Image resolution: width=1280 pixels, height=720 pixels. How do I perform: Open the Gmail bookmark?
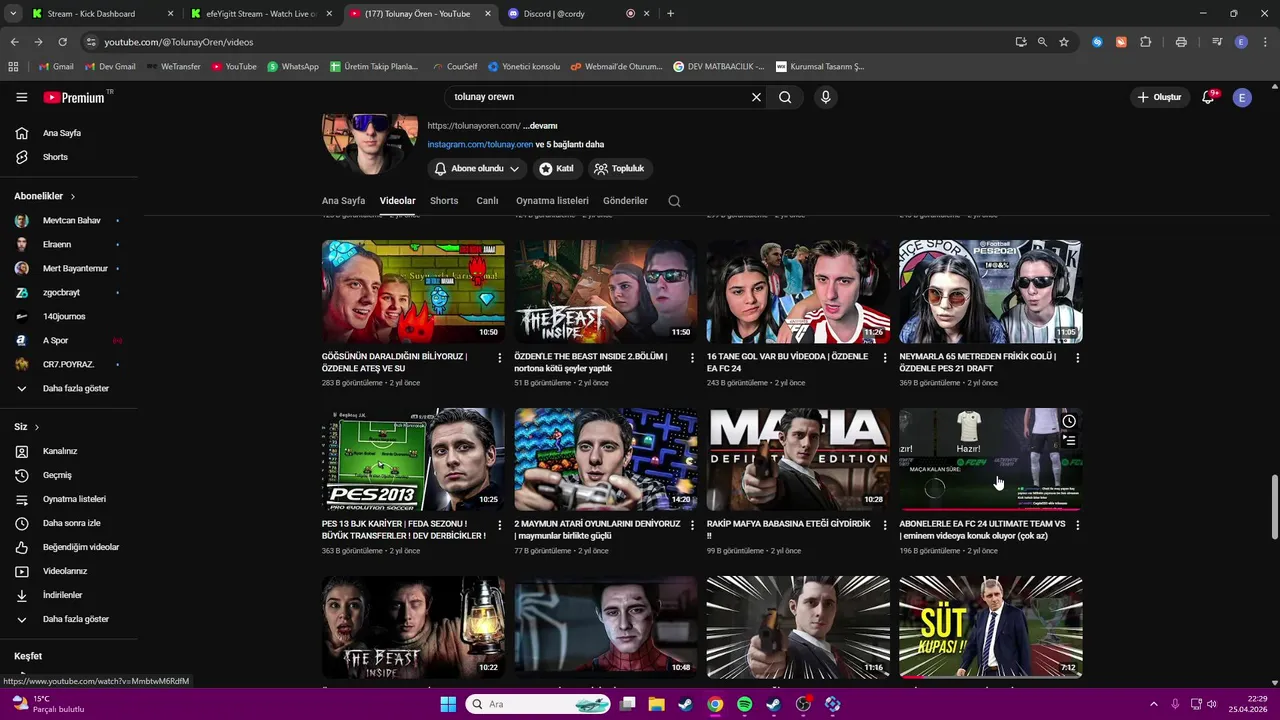click(56, 67)
